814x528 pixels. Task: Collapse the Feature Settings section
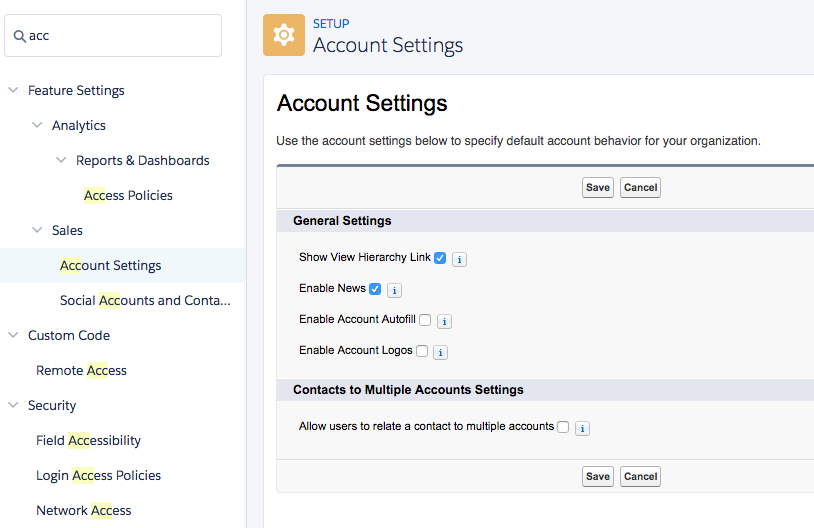point(13,90)
